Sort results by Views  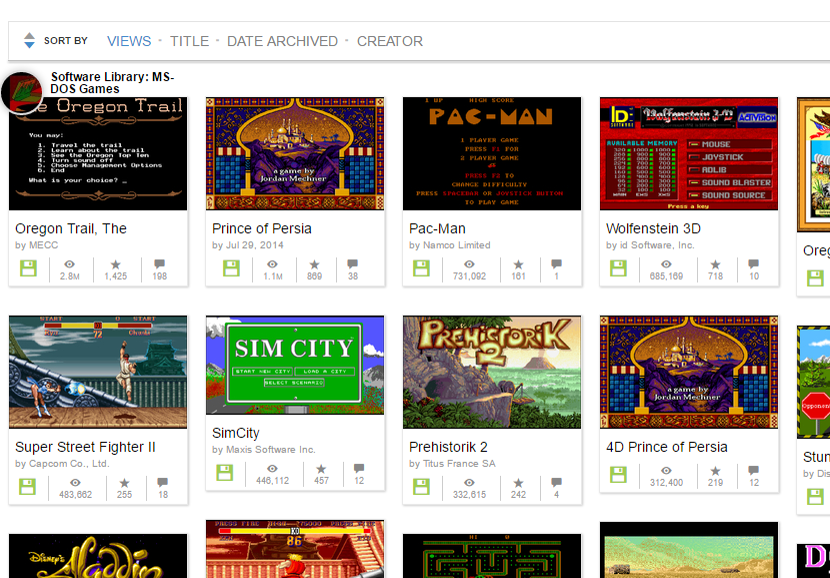(129, 41)
